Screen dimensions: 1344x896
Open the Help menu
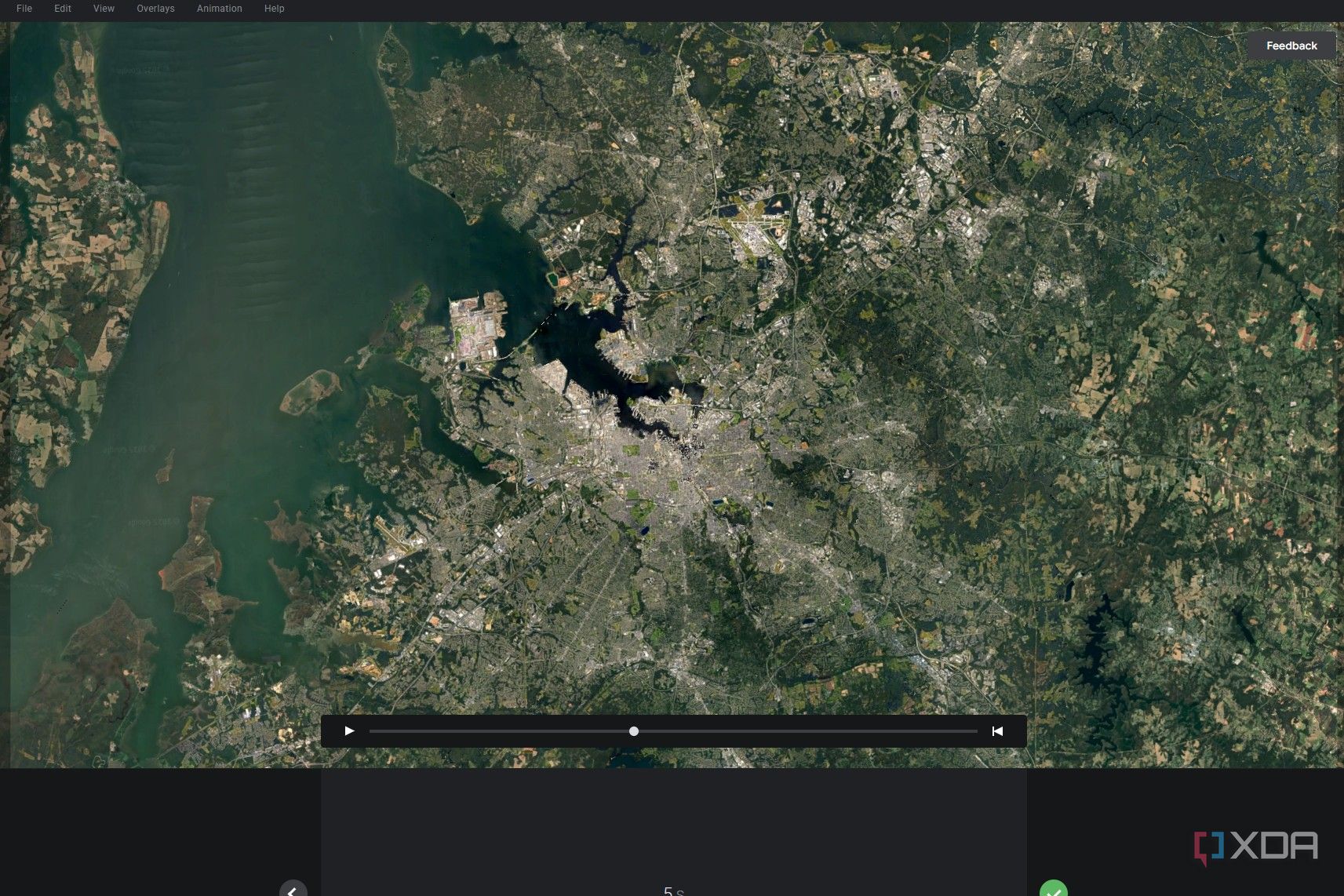point(275,9)
